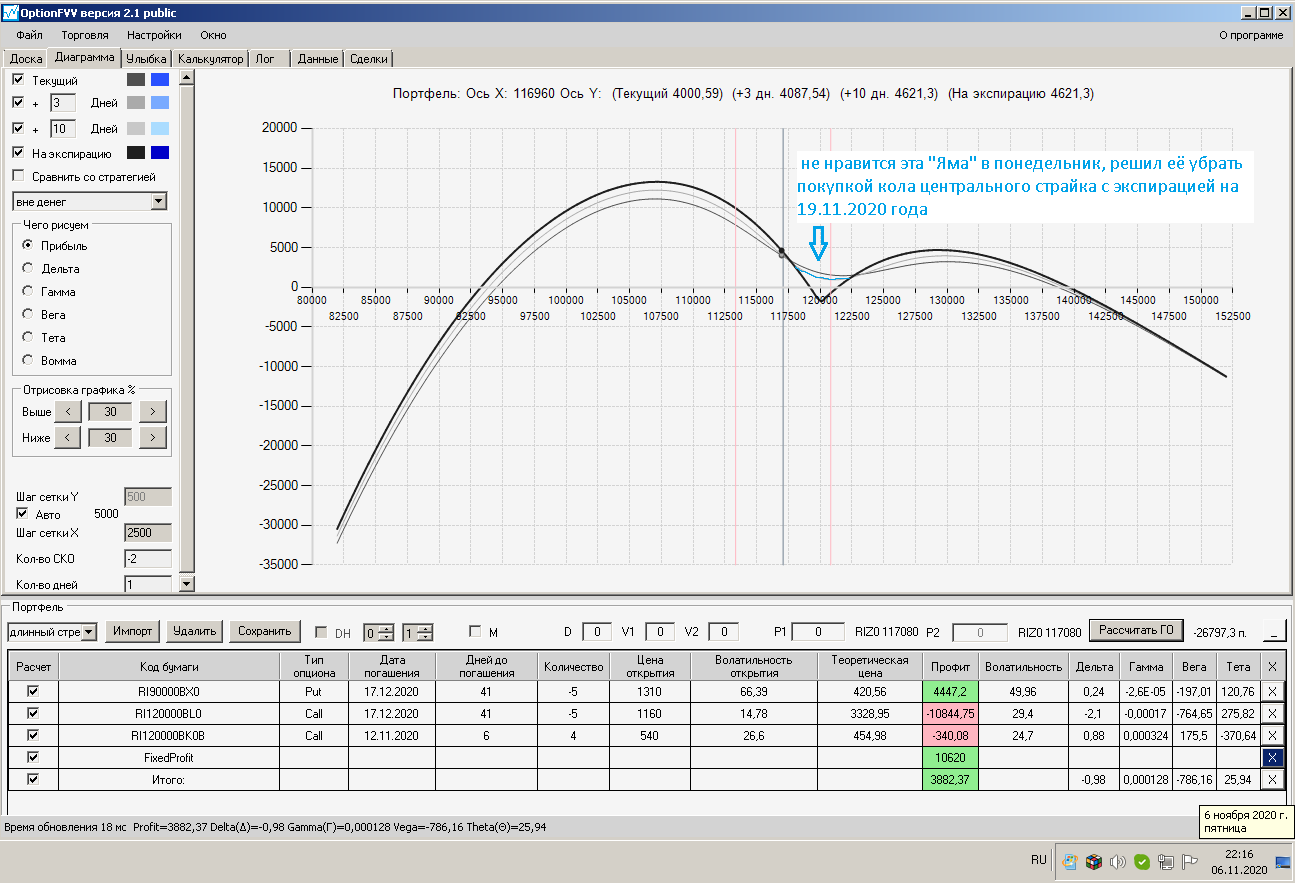
Task: Open the "вне денег" strategy dropdown
Action: point(158,202)
